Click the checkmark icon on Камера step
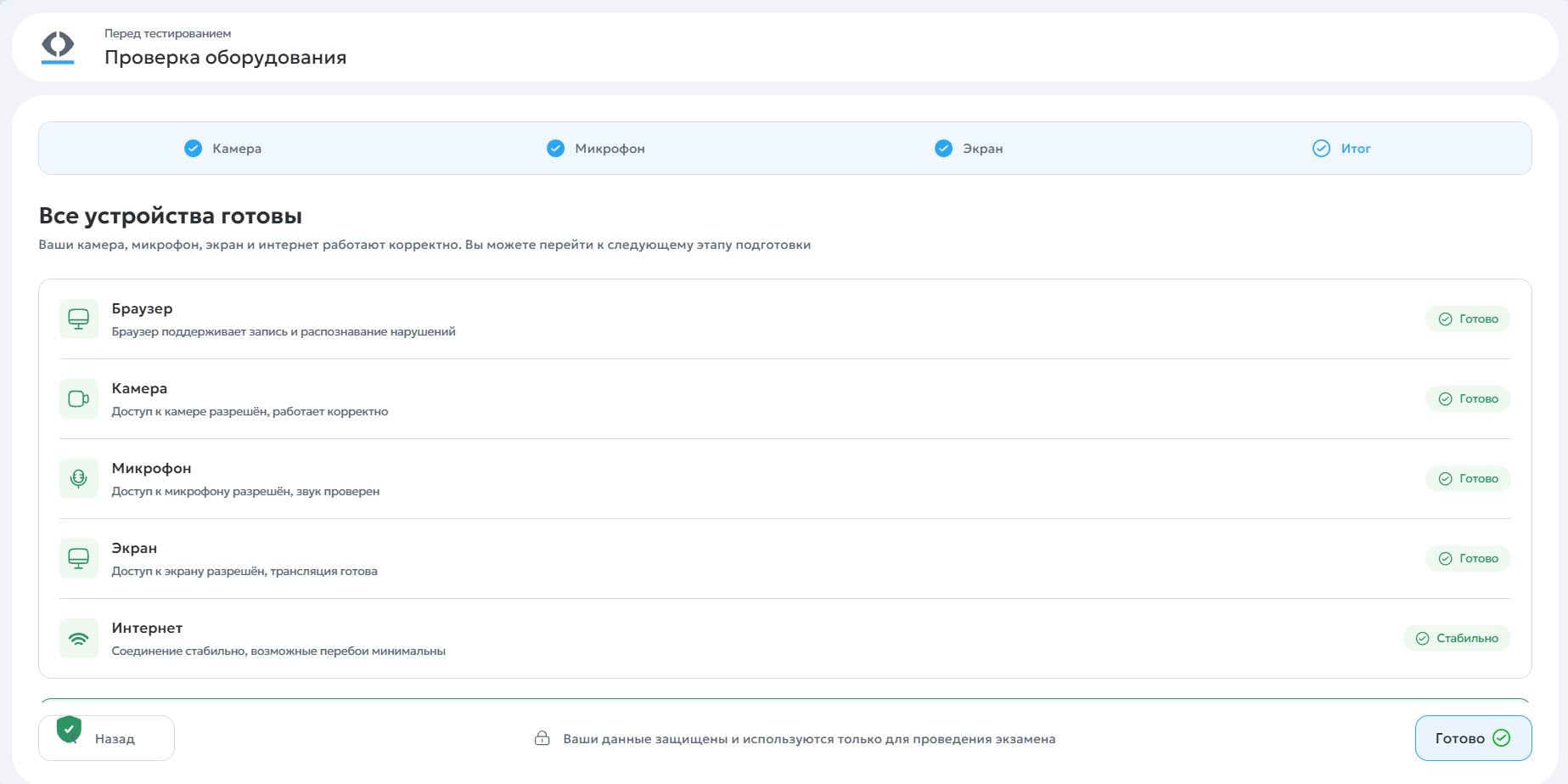Image resolution: width=1568 pixels, height=784 pixels. pyautogui.click(x=194, y=149)
